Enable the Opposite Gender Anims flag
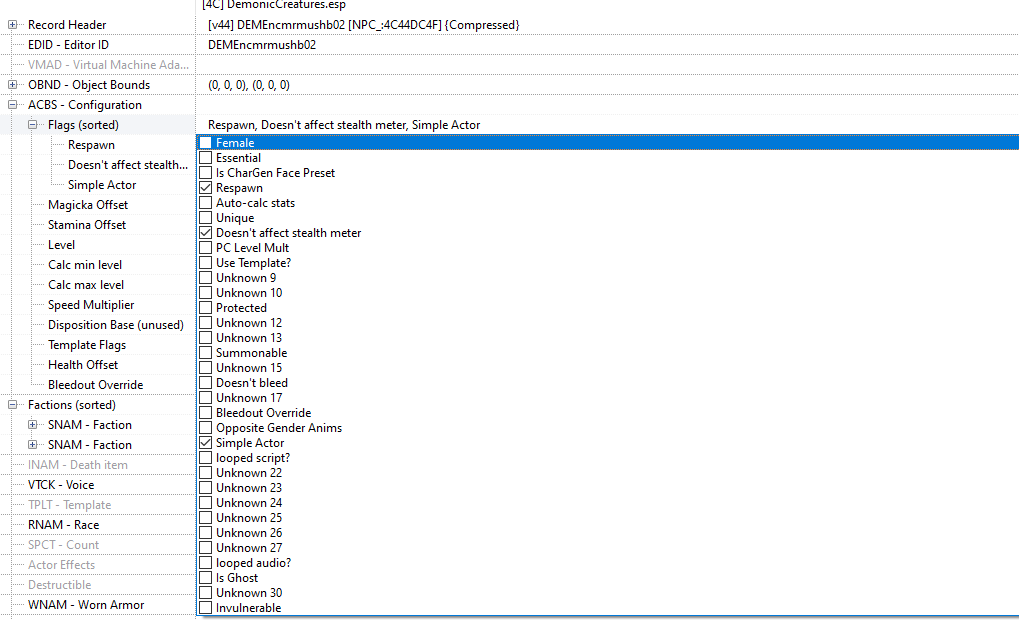The height and width of the screenshot is (620, 1019). tap(206, 427)
